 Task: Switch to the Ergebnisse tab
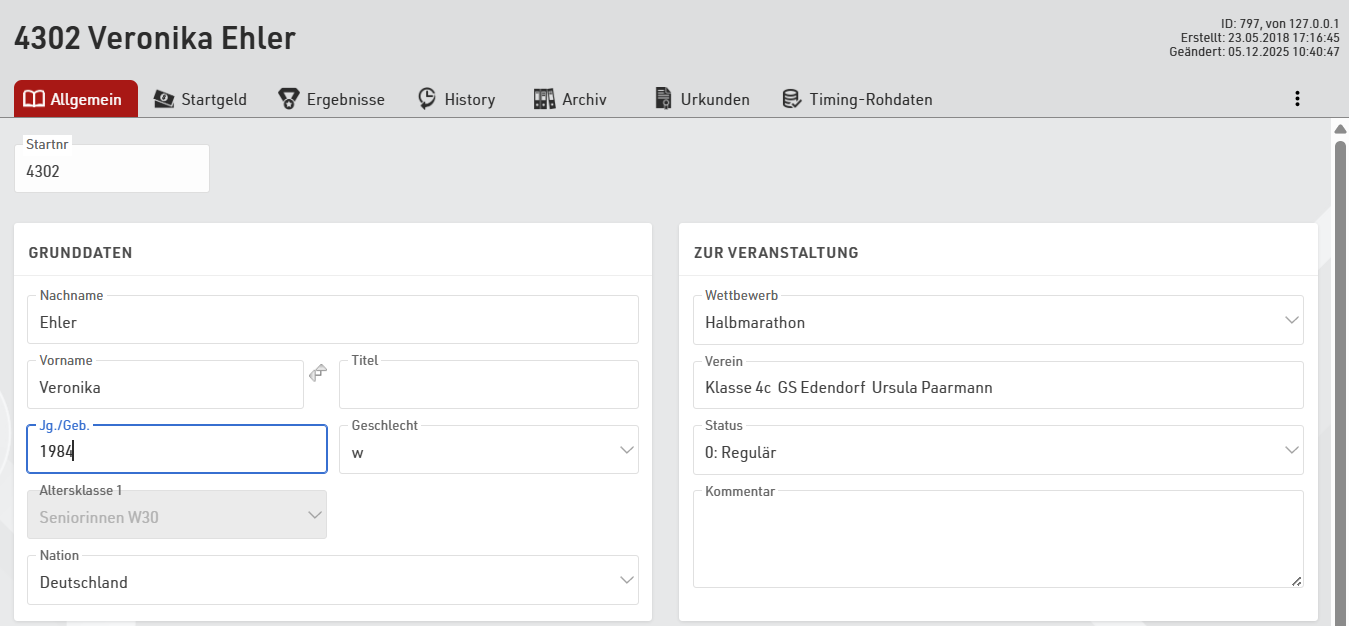coord(345,99)
